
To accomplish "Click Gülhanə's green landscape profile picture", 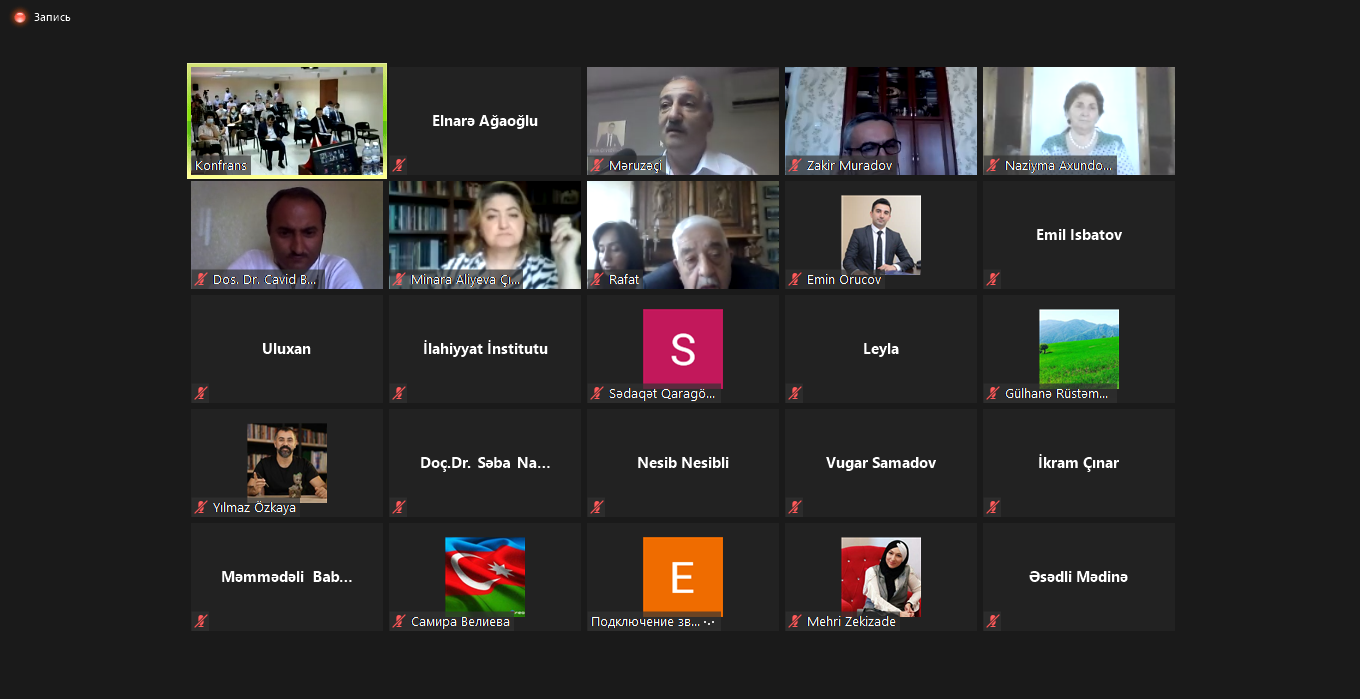I will [1078, 347].
